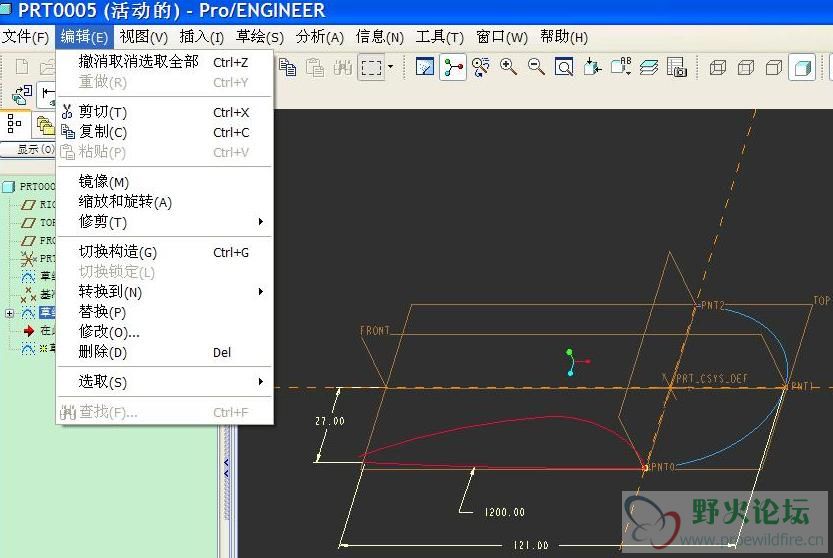Open the selection tool dropdown arrow
The width and height of the screenshot is (833, 558).
pos(391,67)
